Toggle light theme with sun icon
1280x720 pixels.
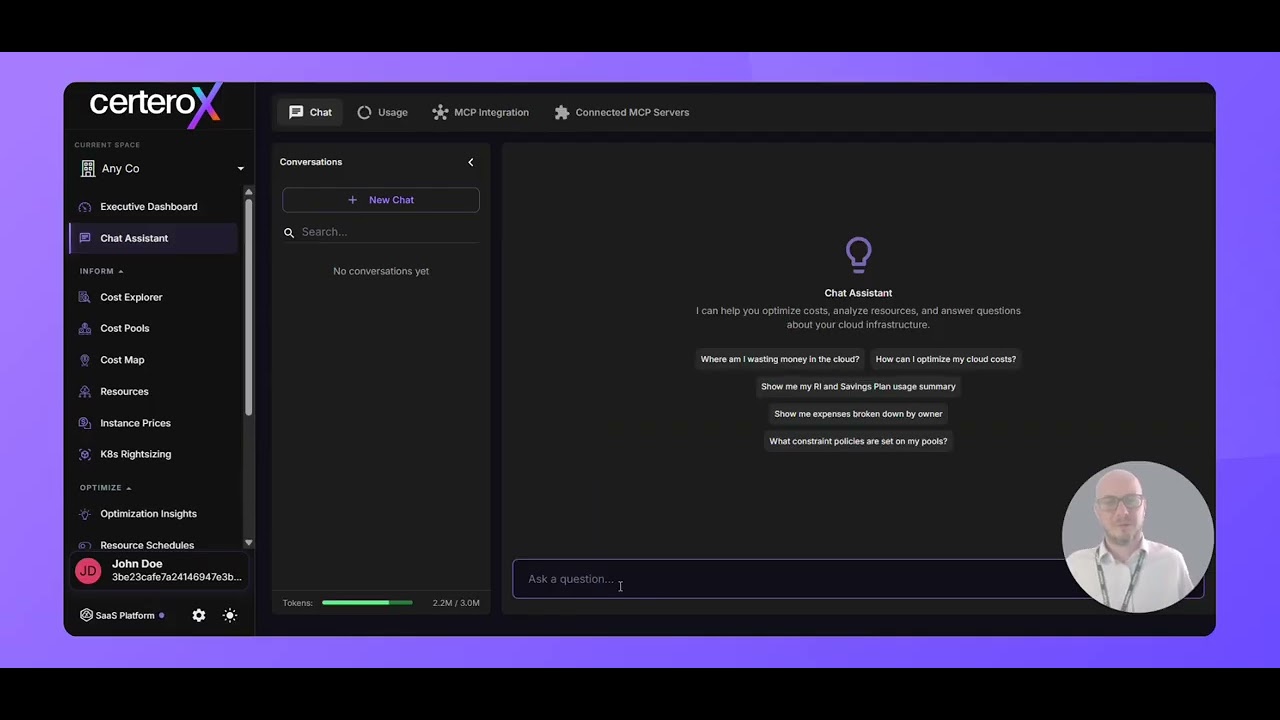[x=230, y=615]
